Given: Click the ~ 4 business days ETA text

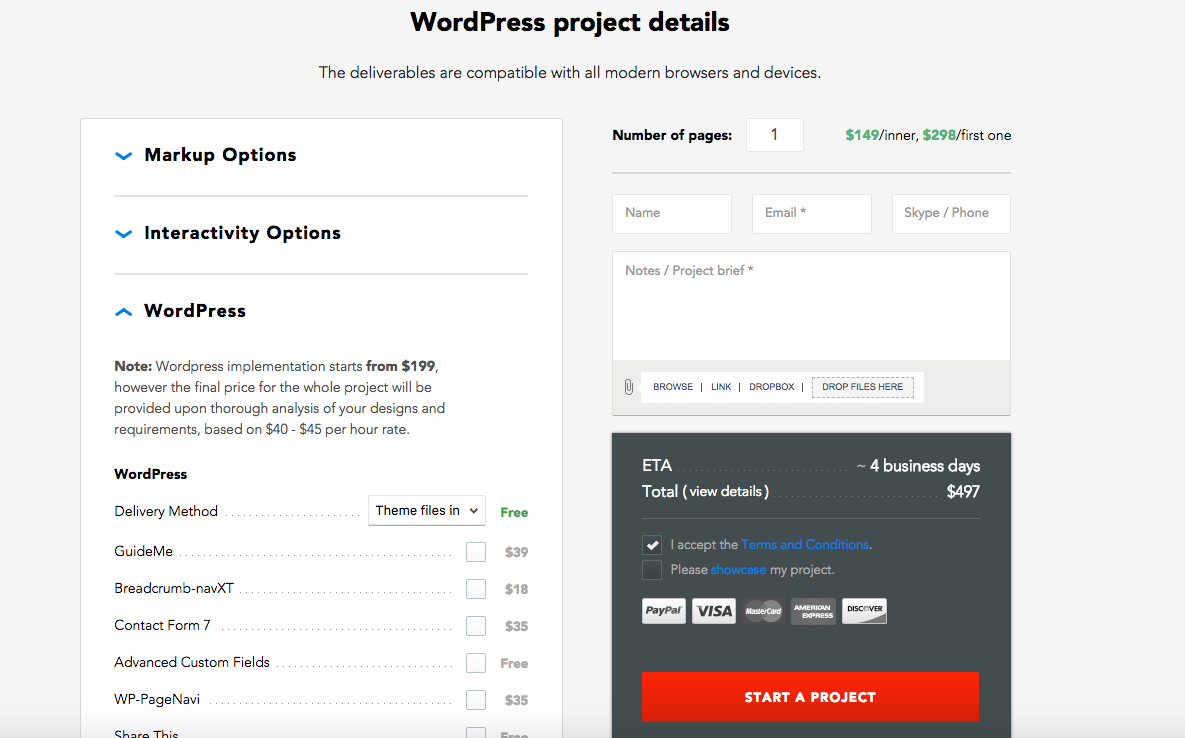Looking at the screenshot, I should [918, 466].
